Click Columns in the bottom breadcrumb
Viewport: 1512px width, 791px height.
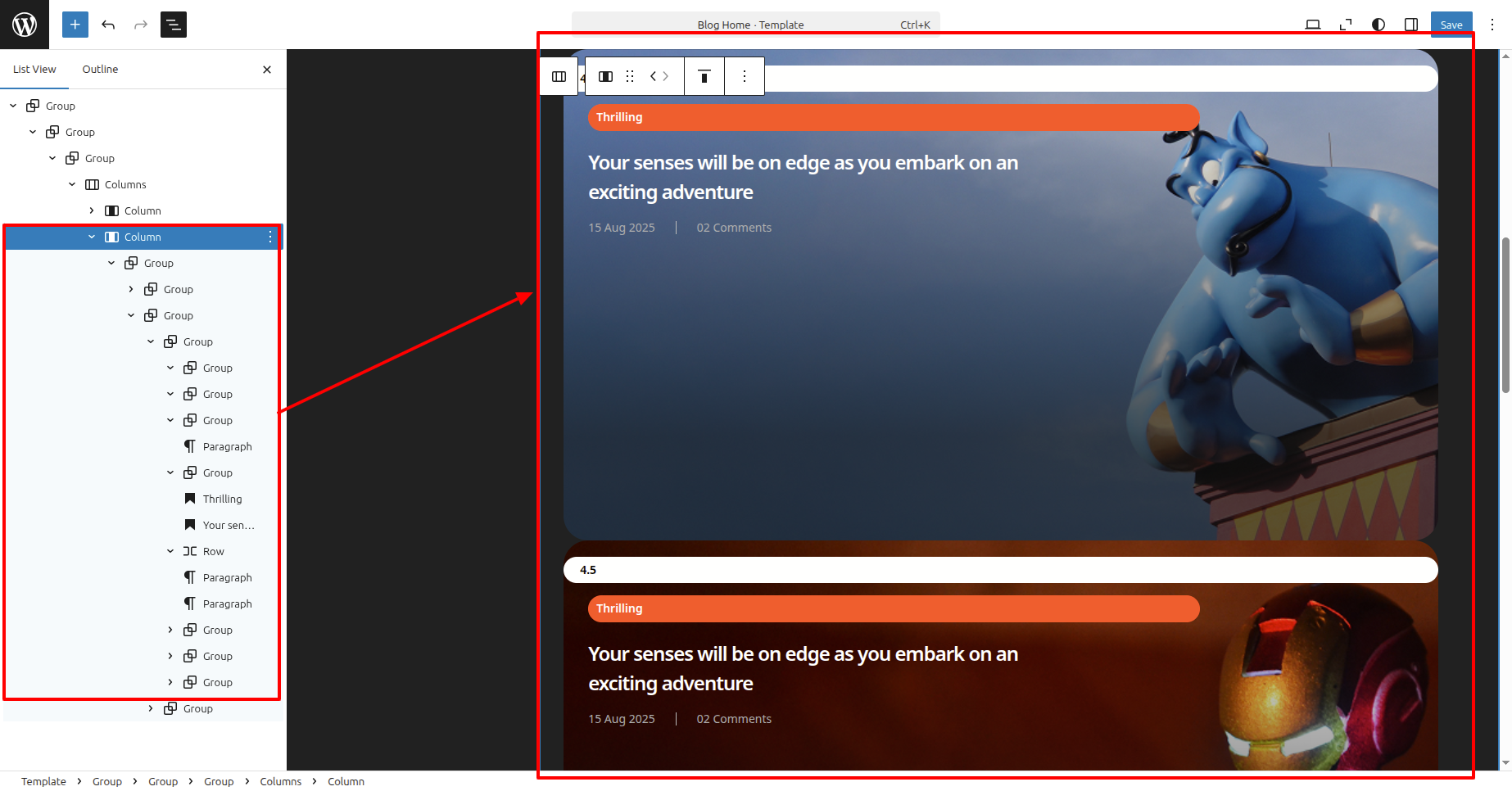tap(280, 781)
